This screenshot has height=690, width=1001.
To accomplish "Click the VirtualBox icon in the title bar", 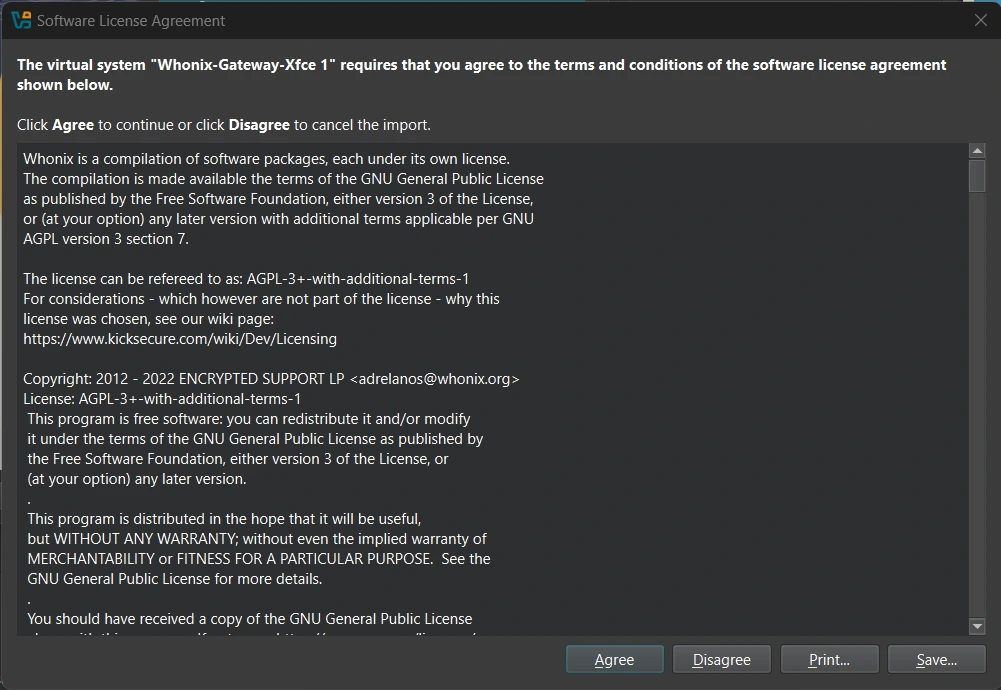I will click(20, 20).
